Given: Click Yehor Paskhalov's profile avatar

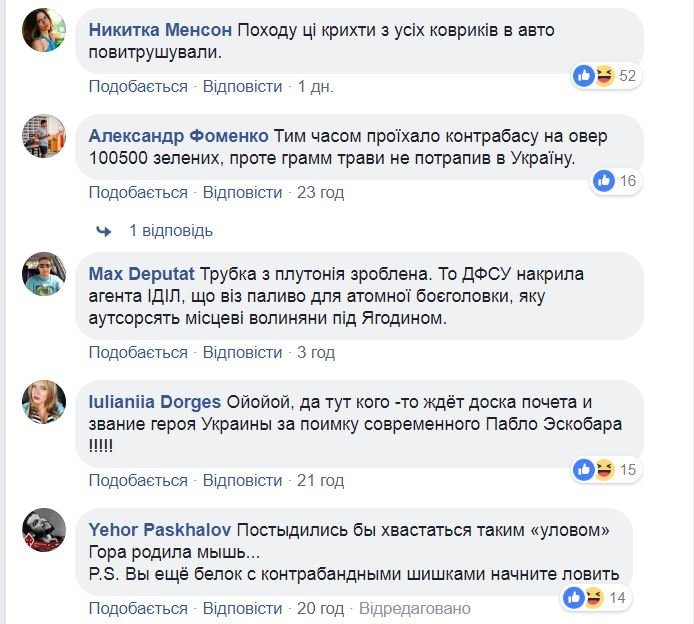Looking at the screenshot, I should tap(44, 531).
